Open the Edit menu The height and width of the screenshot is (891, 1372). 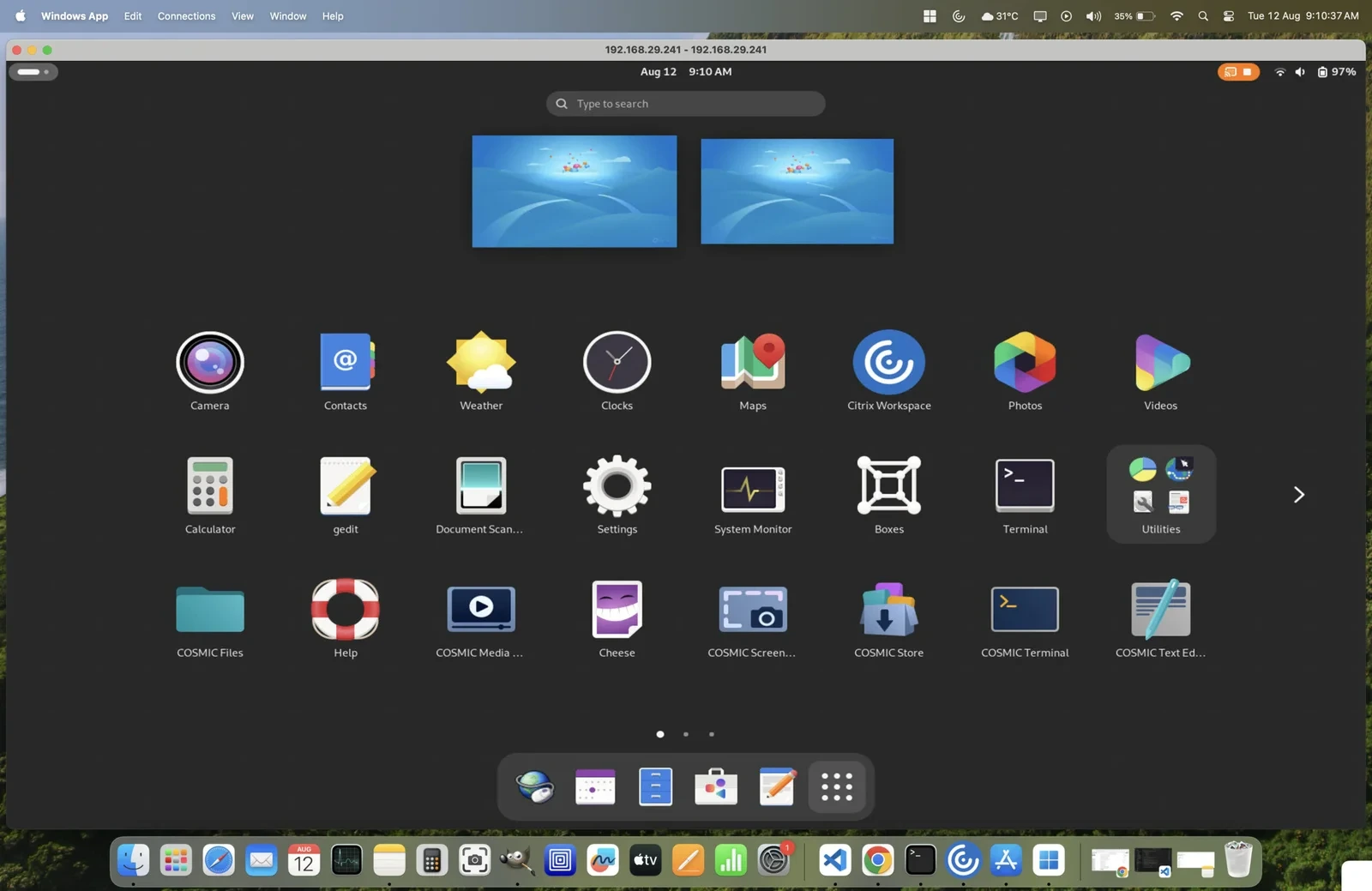point(132,16)
